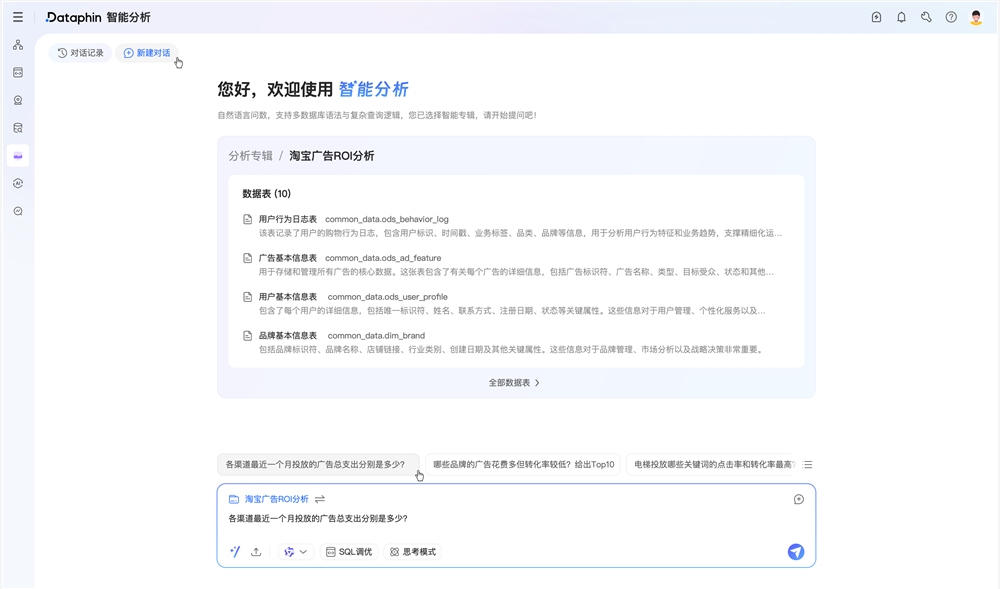Screen dimensions: 1000x589
Task: Switch album via swap arrows icon
Action: pos(320,499)
